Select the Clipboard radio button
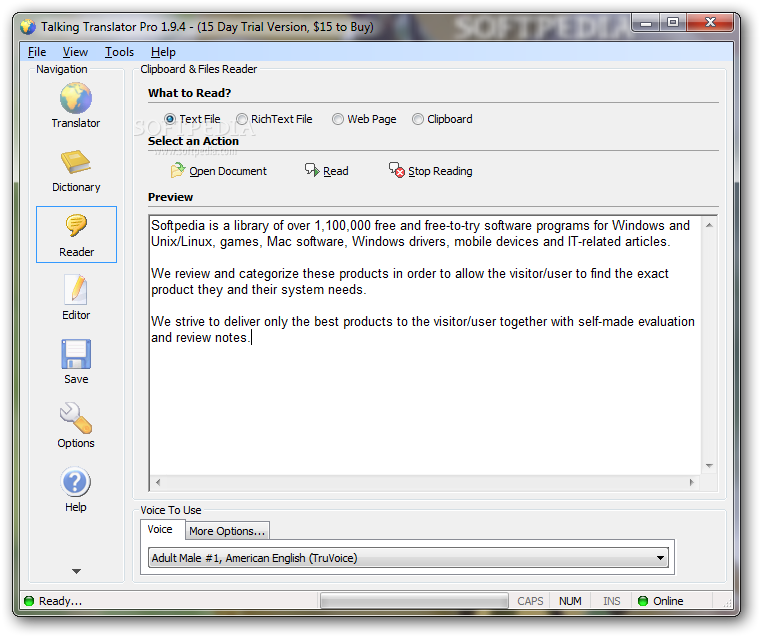The width and height of the screenshot is (761, 637). pos(417,119)
